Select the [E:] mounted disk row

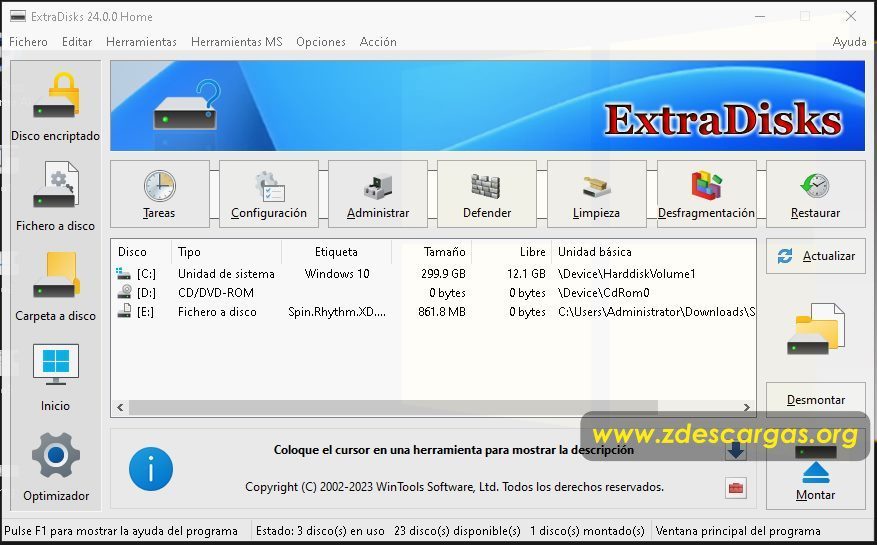tap(433, 312)
